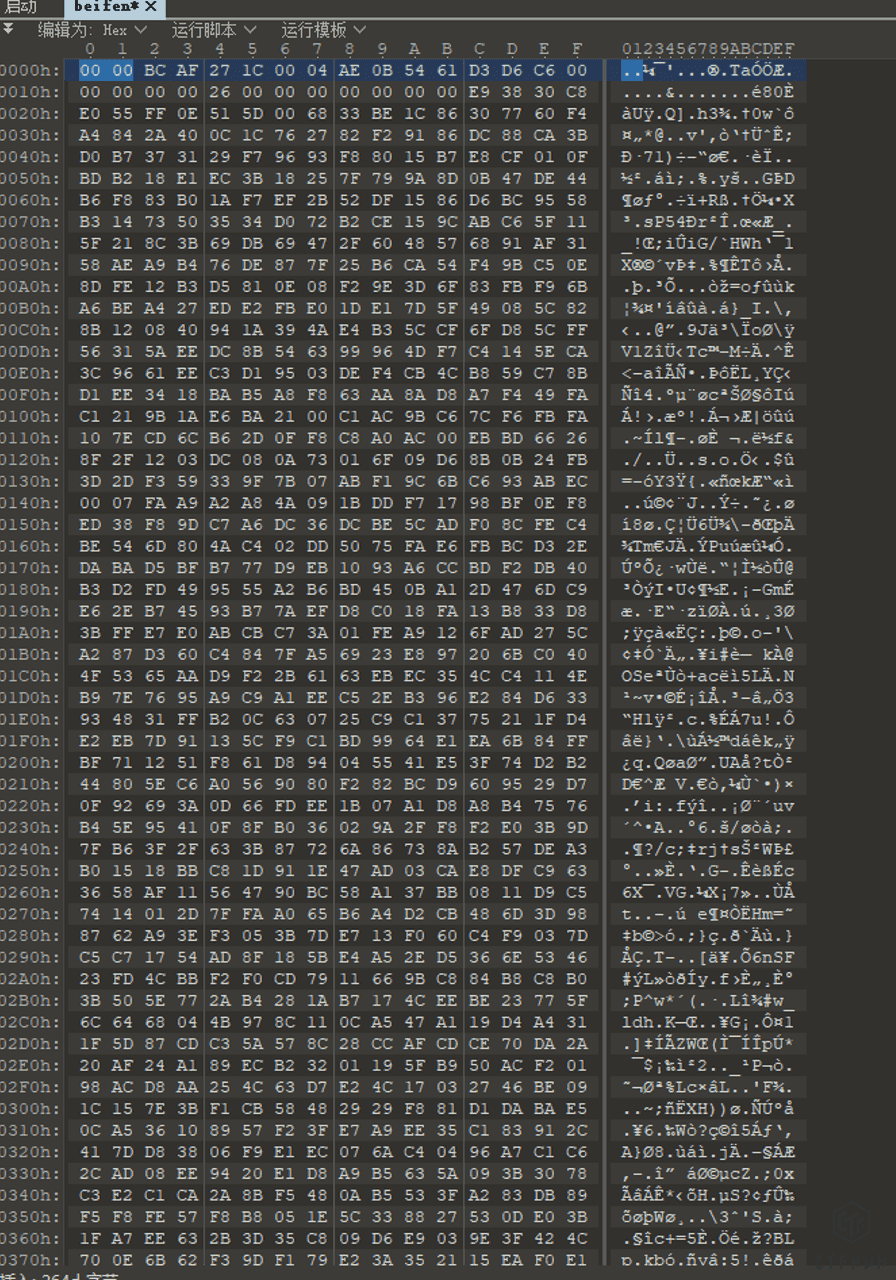Click the double-arrow icon left of 编辑为
Viewport: 896px width, 1280px height.
tap(8, 28)
